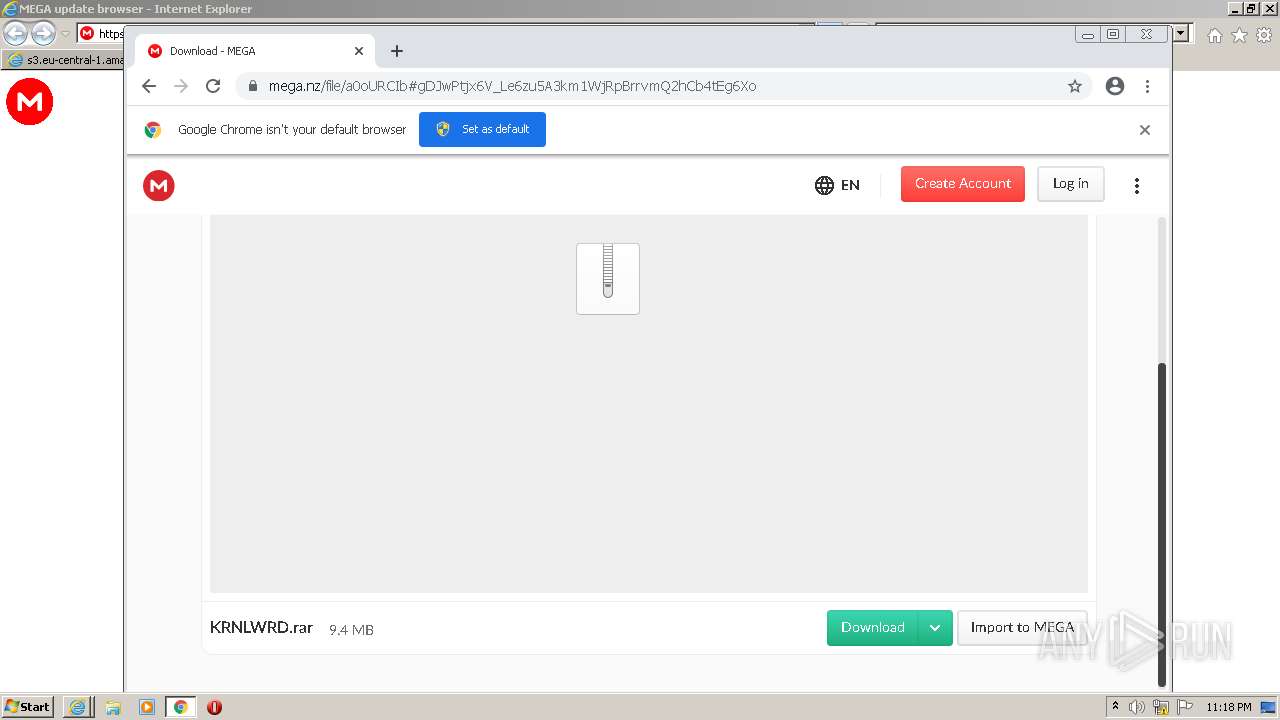Click the Import to MEGA button

pyautogui.click(x=1022, y=628)
